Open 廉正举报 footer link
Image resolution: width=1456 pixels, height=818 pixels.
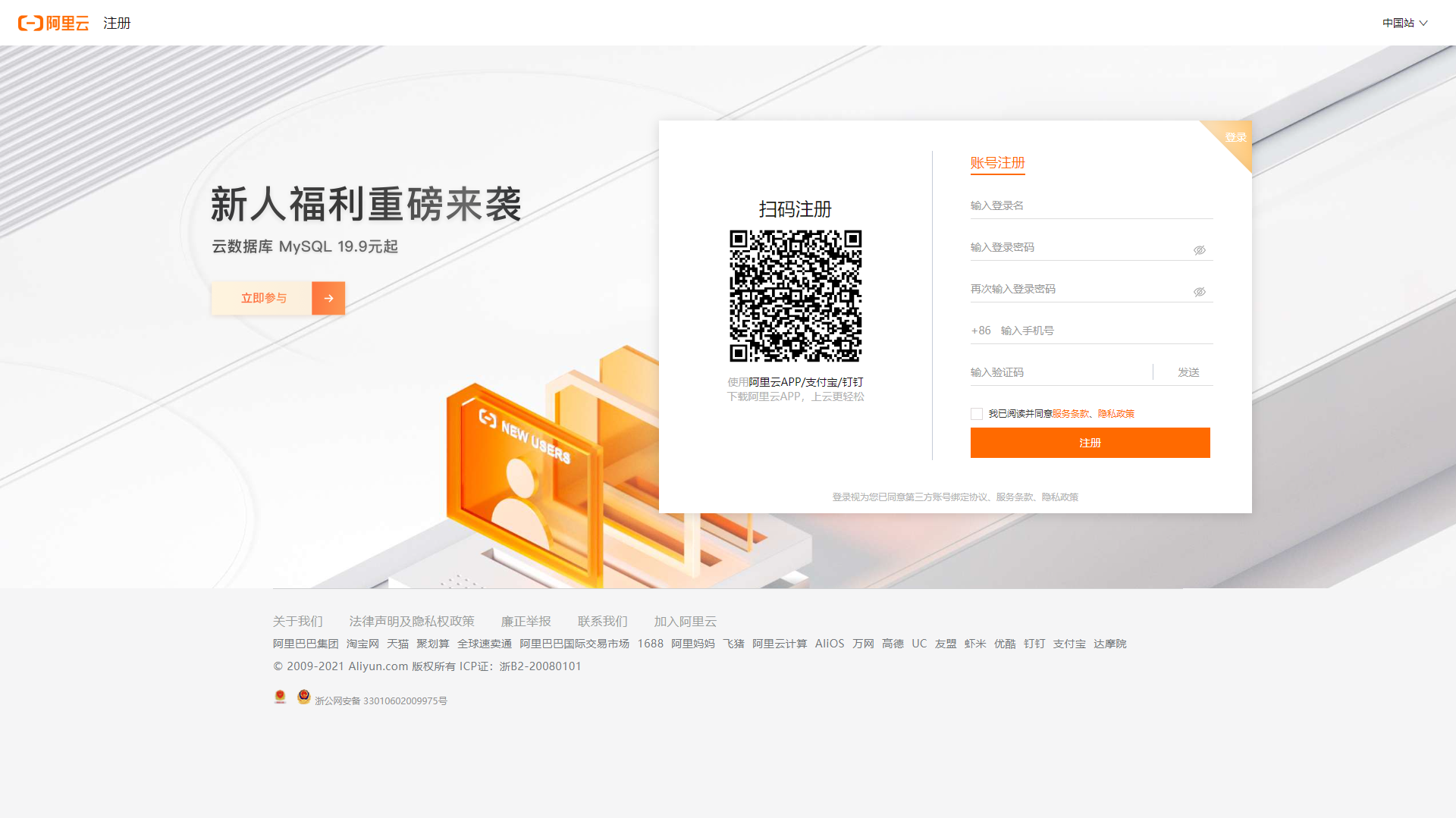tap(526, 622)
